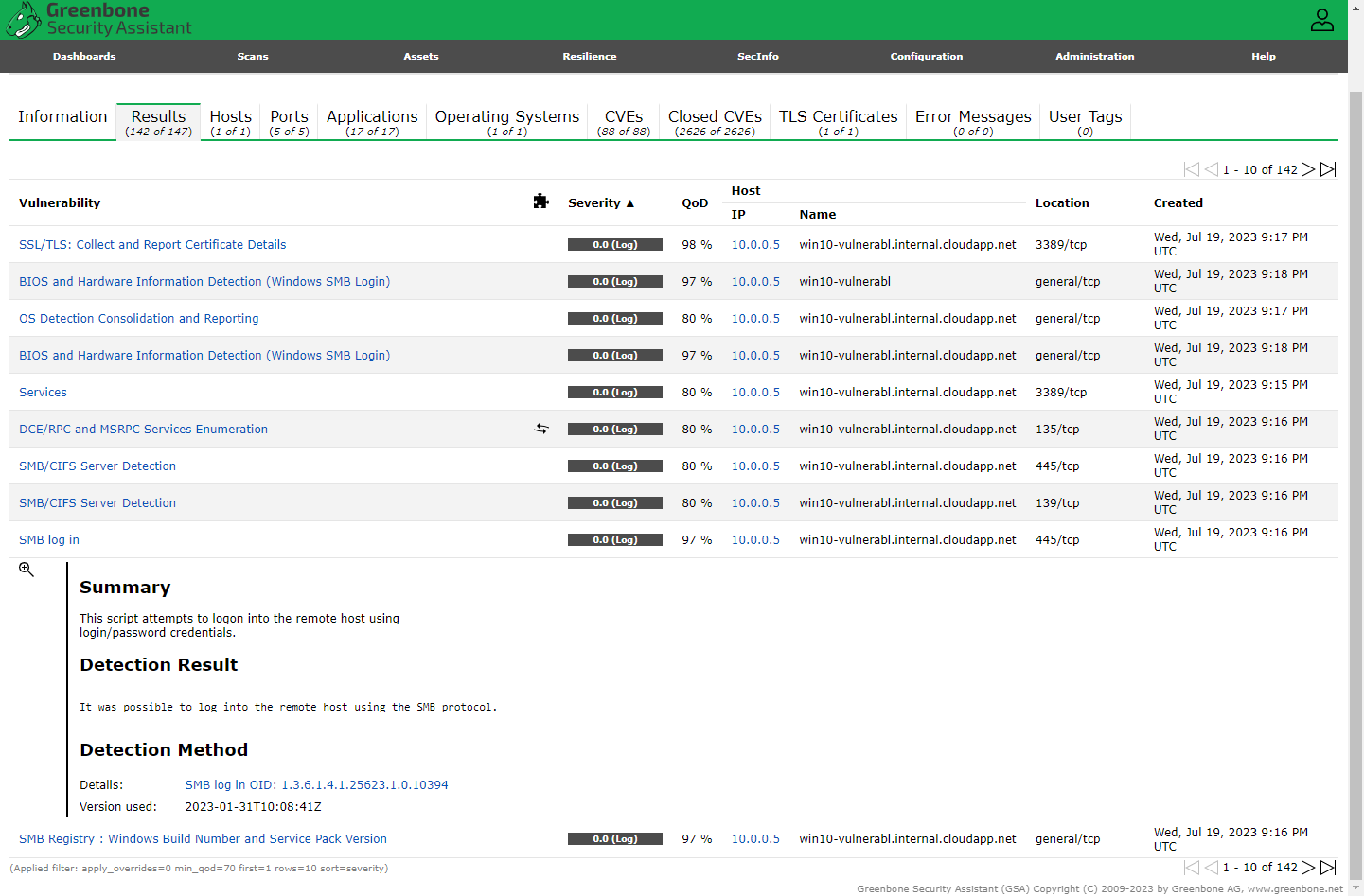Switch to the Closed CVEs tab
1364x896 pixels.
click(x=715, y=122)
